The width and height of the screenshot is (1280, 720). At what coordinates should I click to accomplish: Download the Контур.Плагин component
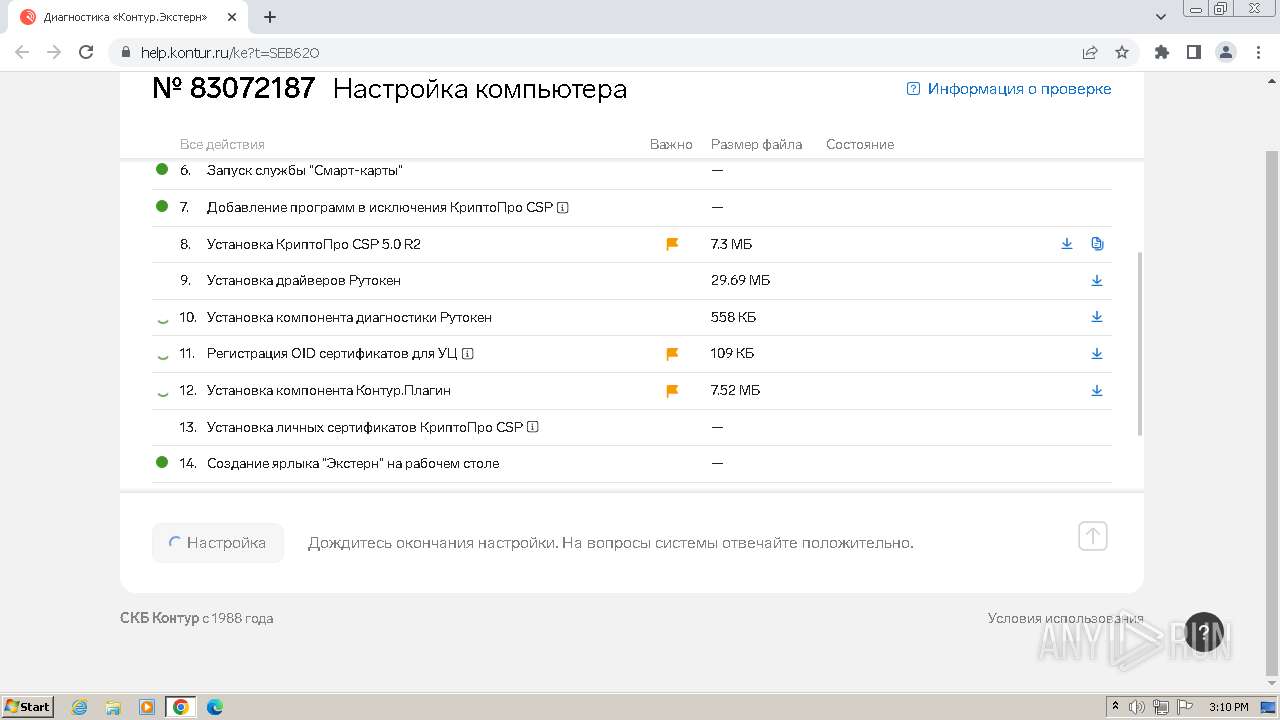point(1097,390)
